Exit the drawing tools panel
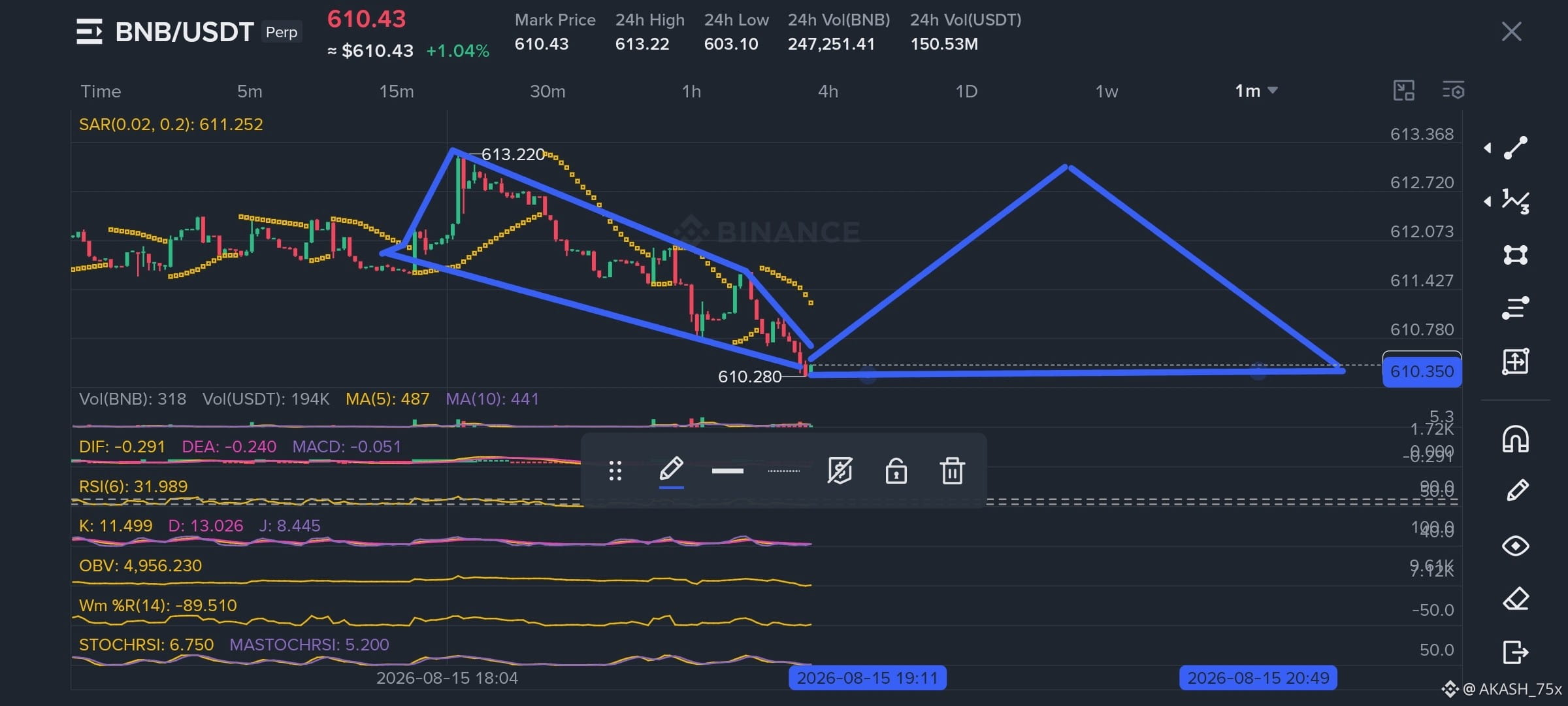Screen dimensions: 1568x706 pos(1516,652)
